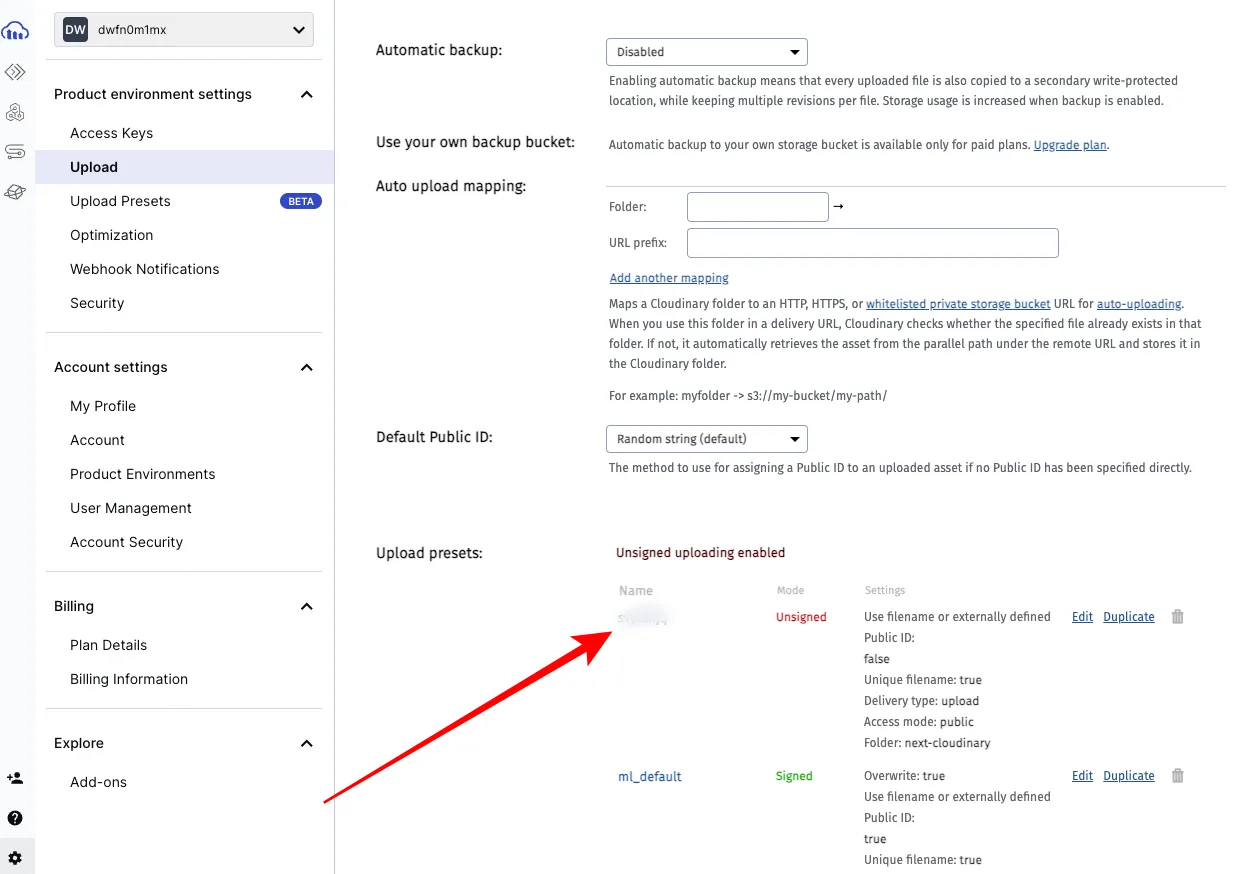The width and height of the screenshot is (1252, 874).
Task: Click Add another mapping link
Action: click(669, 278)
